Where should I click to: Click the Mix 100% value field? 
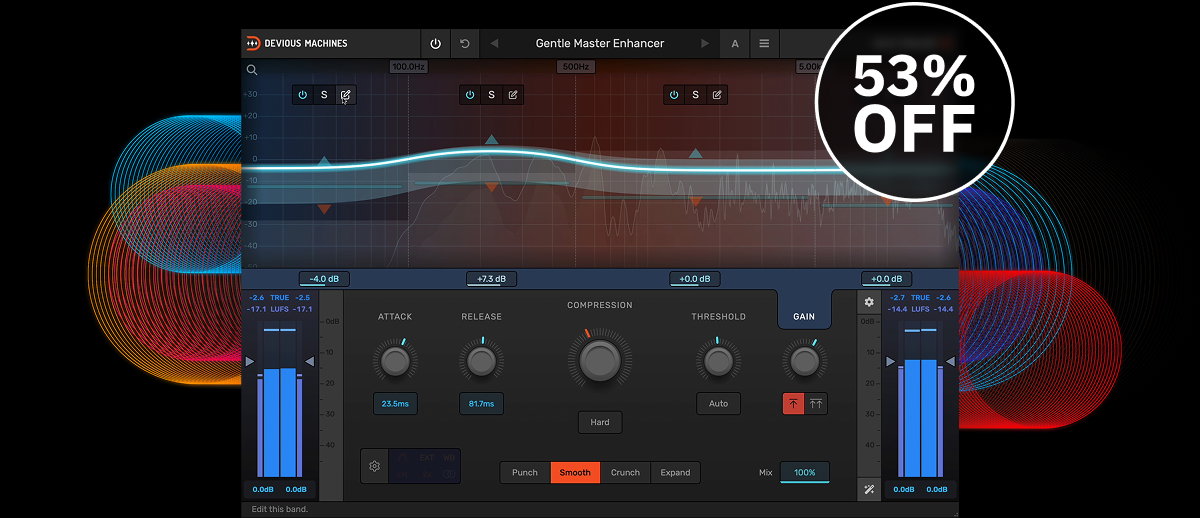click(805, 472)
